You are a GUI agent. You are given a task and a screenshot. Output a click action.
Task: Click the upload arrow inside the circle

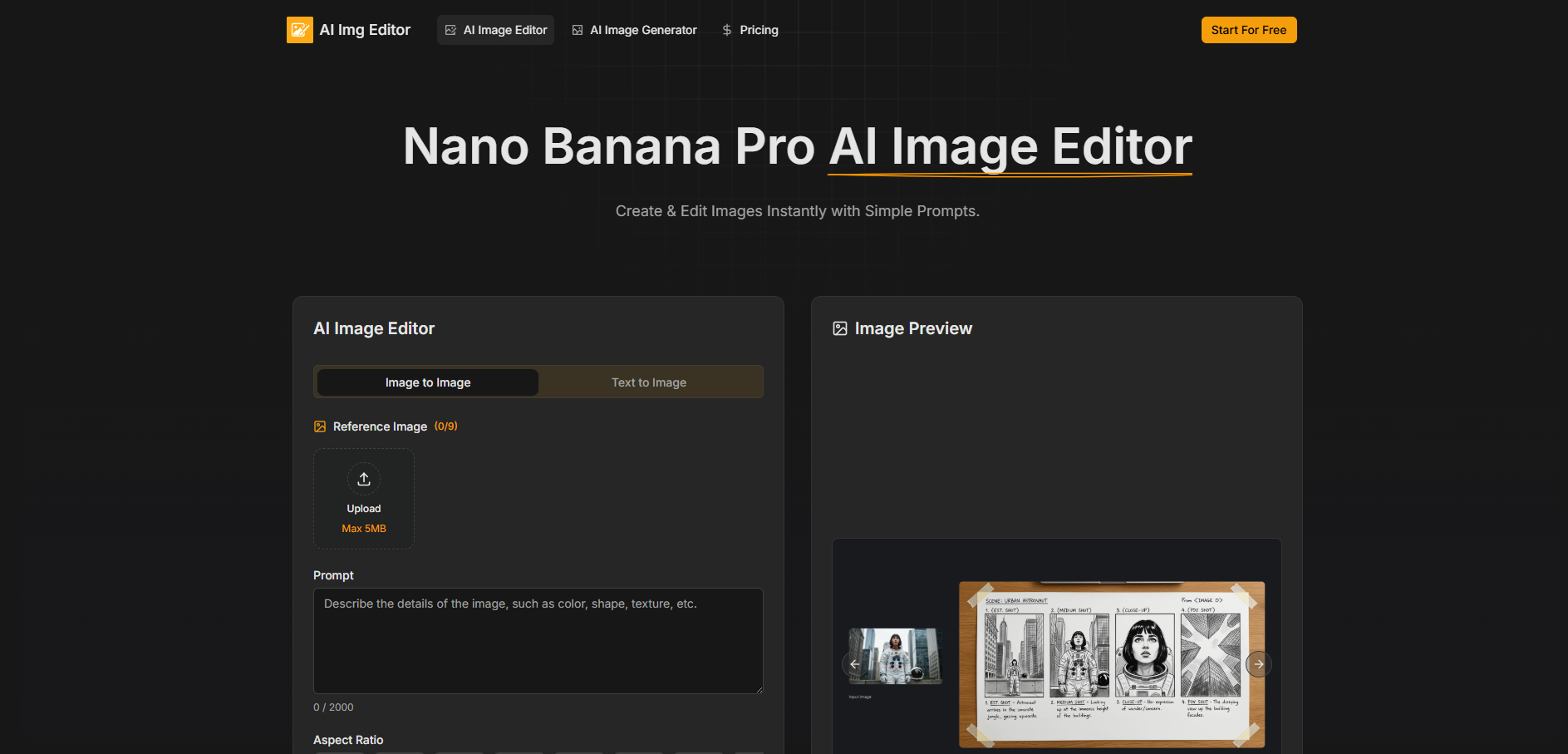(x=364, y=479)
